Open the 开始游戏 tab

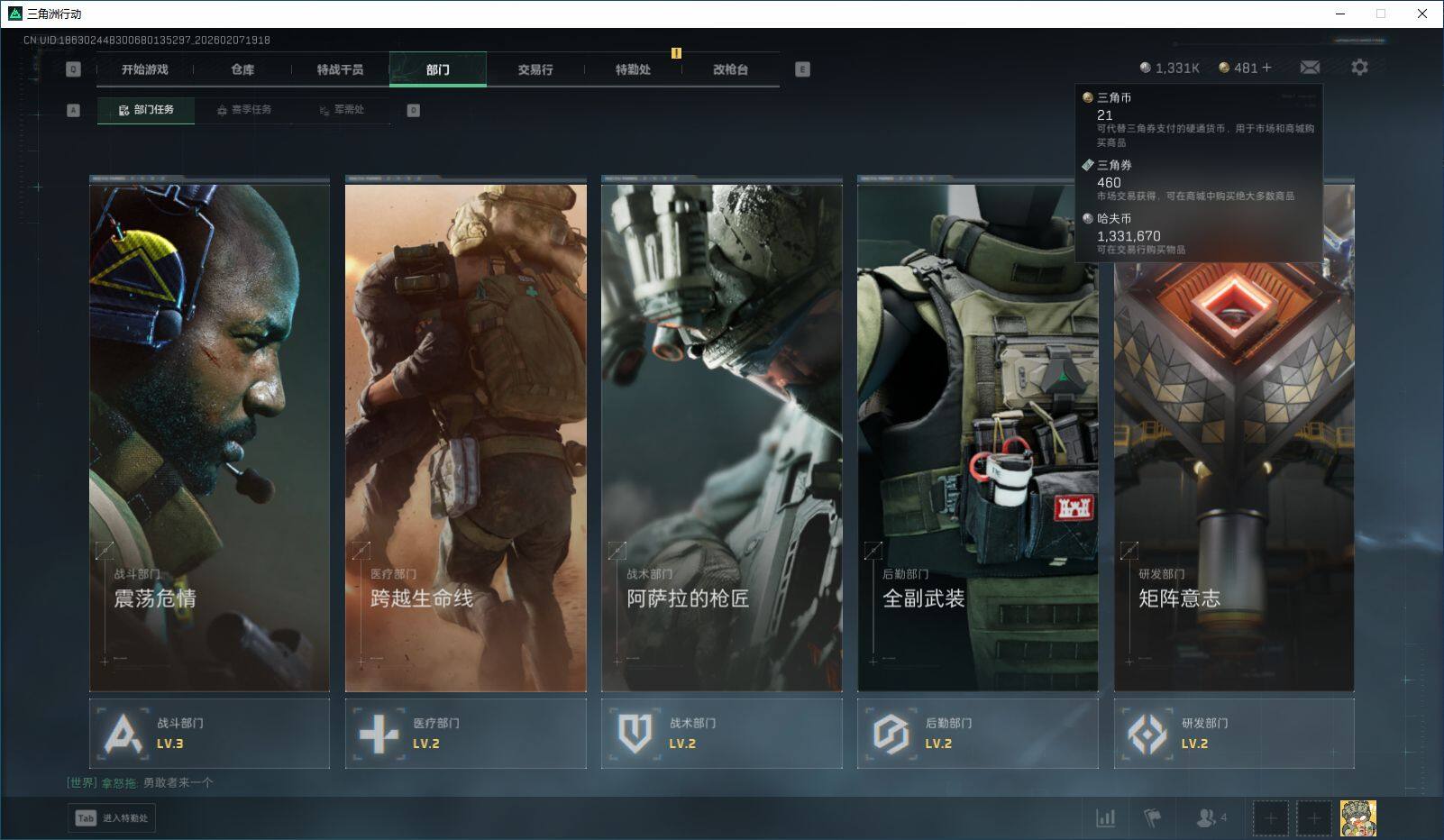pos(145,69)
